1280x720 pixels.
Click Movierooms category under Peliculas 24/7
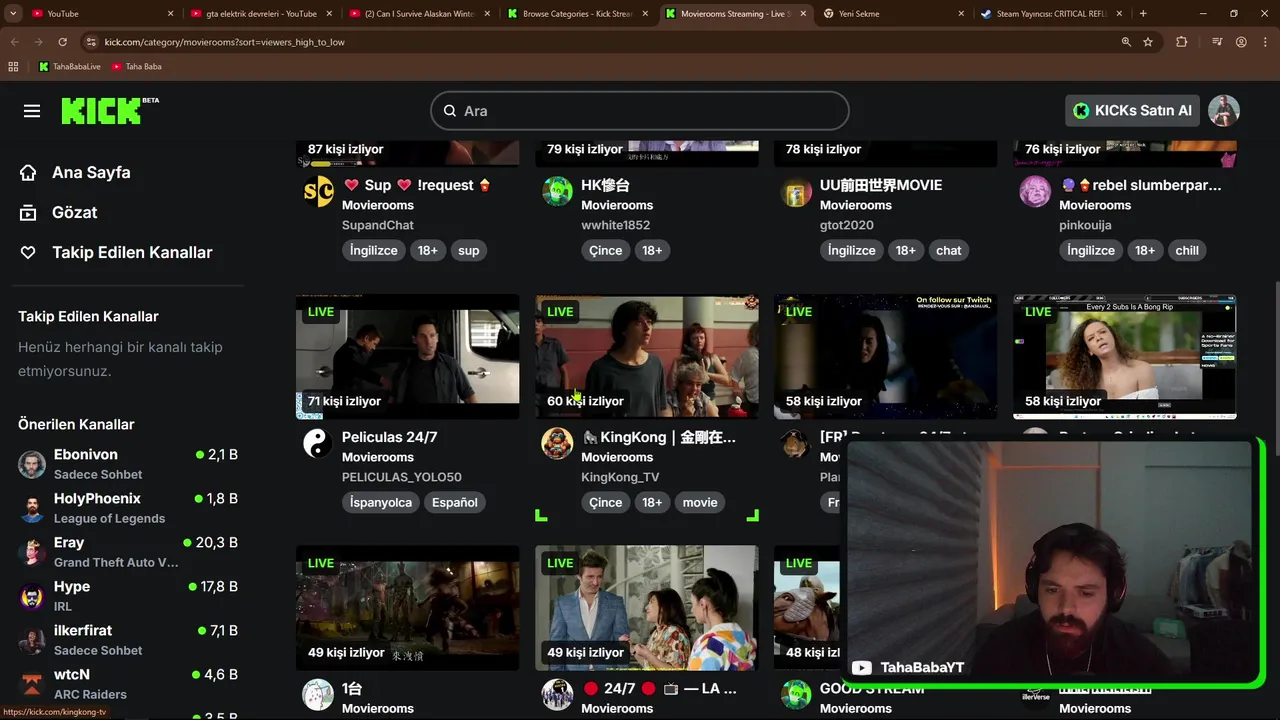378,457
